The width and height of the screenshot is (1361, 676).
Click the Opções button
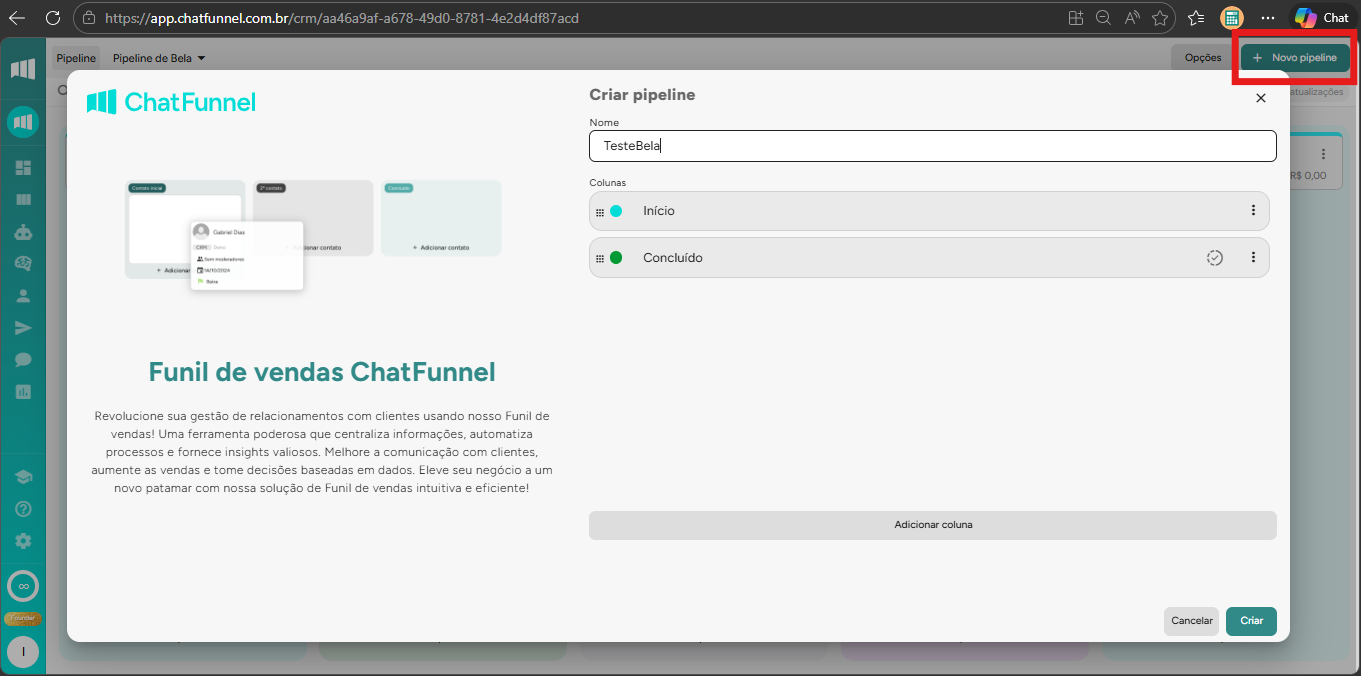1203,58
